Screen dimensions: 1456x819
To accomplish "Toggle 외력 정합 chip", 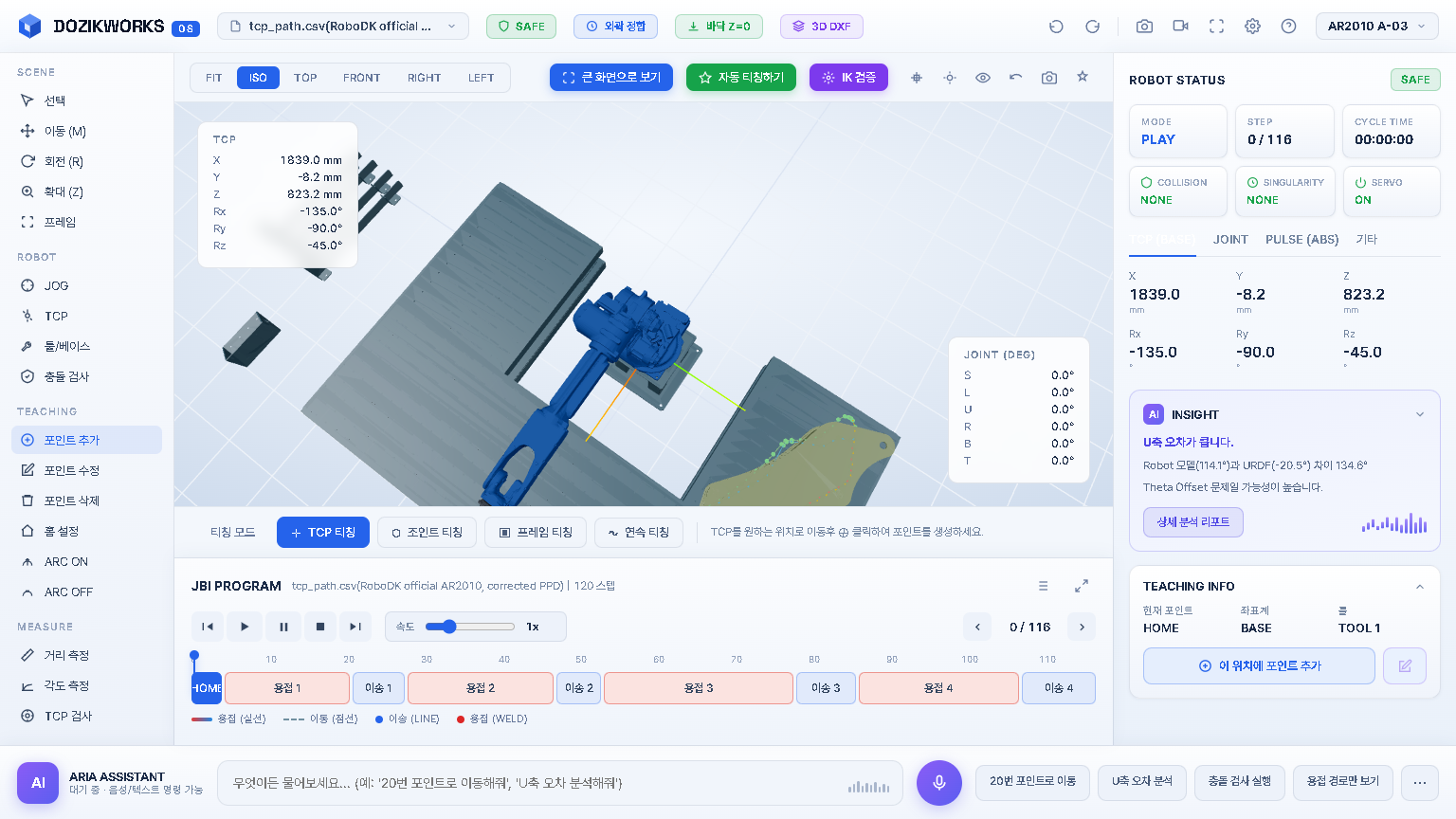I will coord(615,27).
